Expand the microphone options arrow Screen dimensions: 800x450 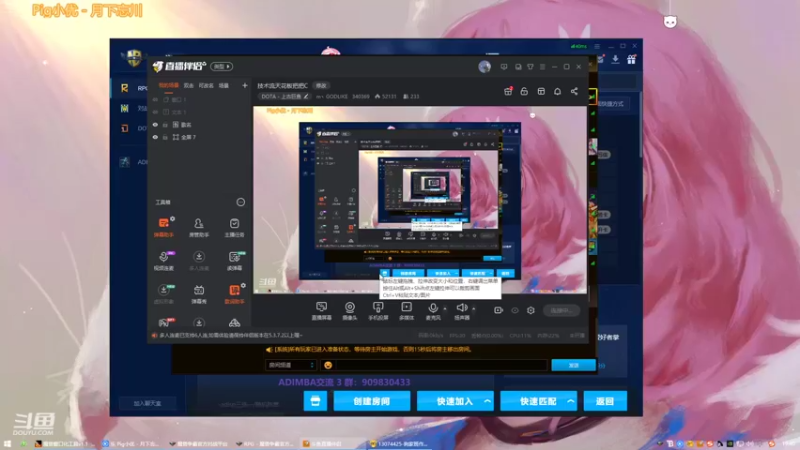[445, 308]
